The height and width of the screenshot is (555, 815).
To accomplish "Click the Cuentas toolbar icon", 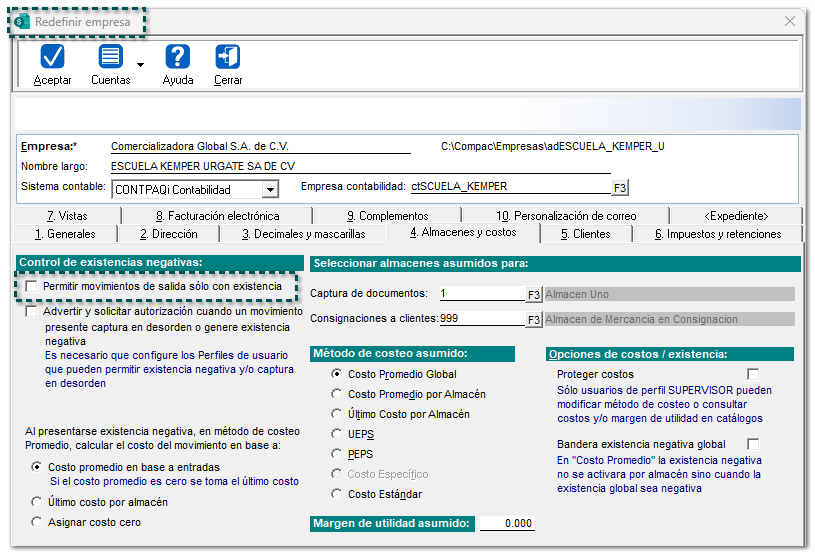I will click(110, 58).
